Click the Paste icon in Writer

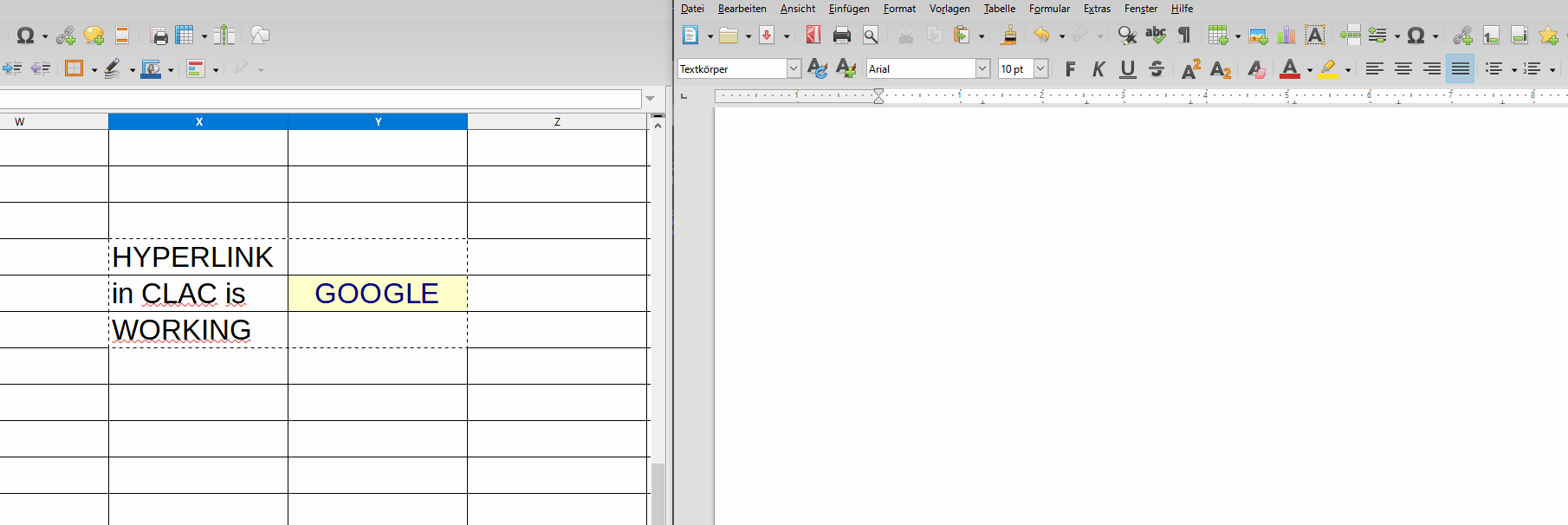click(x=962, y=36)
